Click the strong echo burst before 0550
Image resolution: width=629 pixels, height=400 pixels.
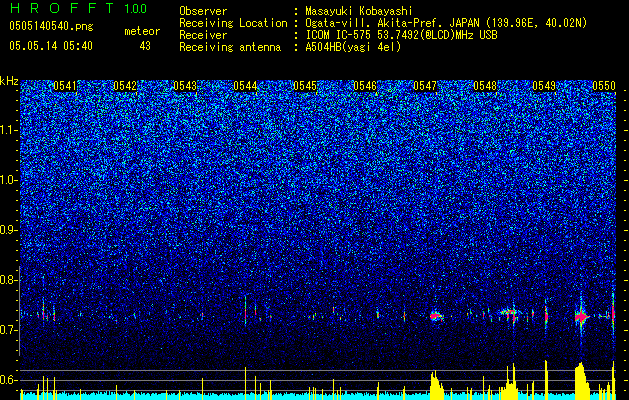pyautogui.click(x=580, y=317)
